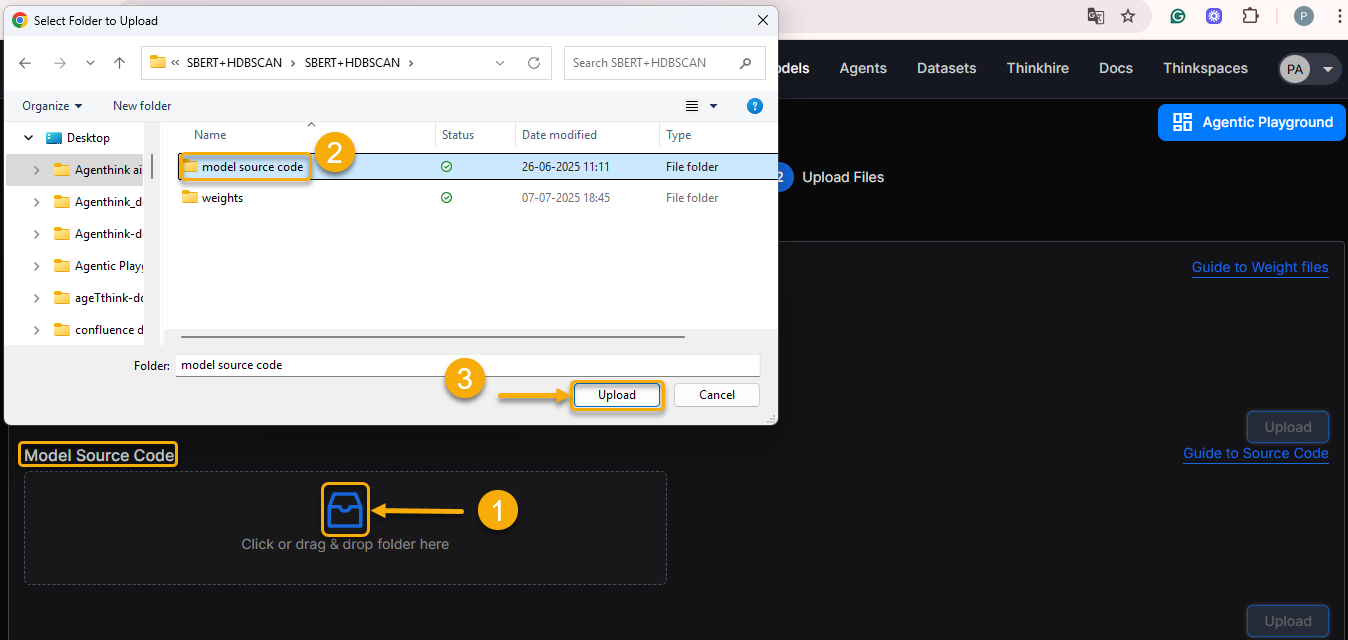
Task: Click the Google Translate icon in address bar
Action: click(x=1096, y=16)
